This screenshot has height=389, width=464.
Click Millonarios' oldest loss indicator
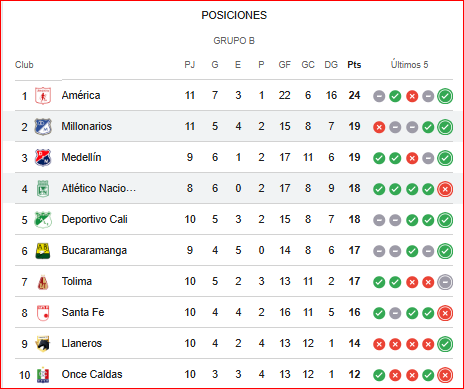click(379, 127)
